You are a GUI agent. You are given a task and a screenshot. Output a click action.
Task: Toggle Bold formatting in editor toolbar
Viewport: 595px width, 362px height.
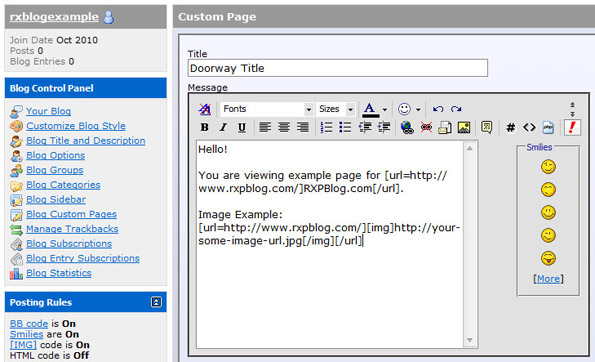click(205, 127)
